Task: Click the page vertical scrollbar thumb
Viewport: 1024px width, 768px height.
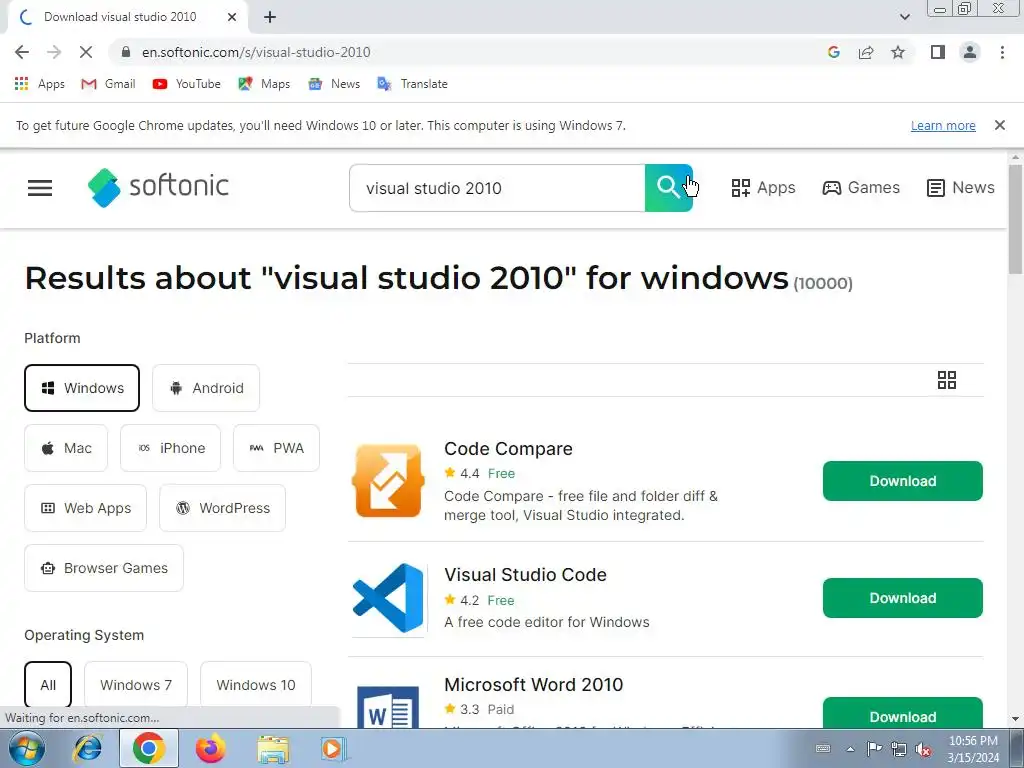Action: tap(1016, 220)
